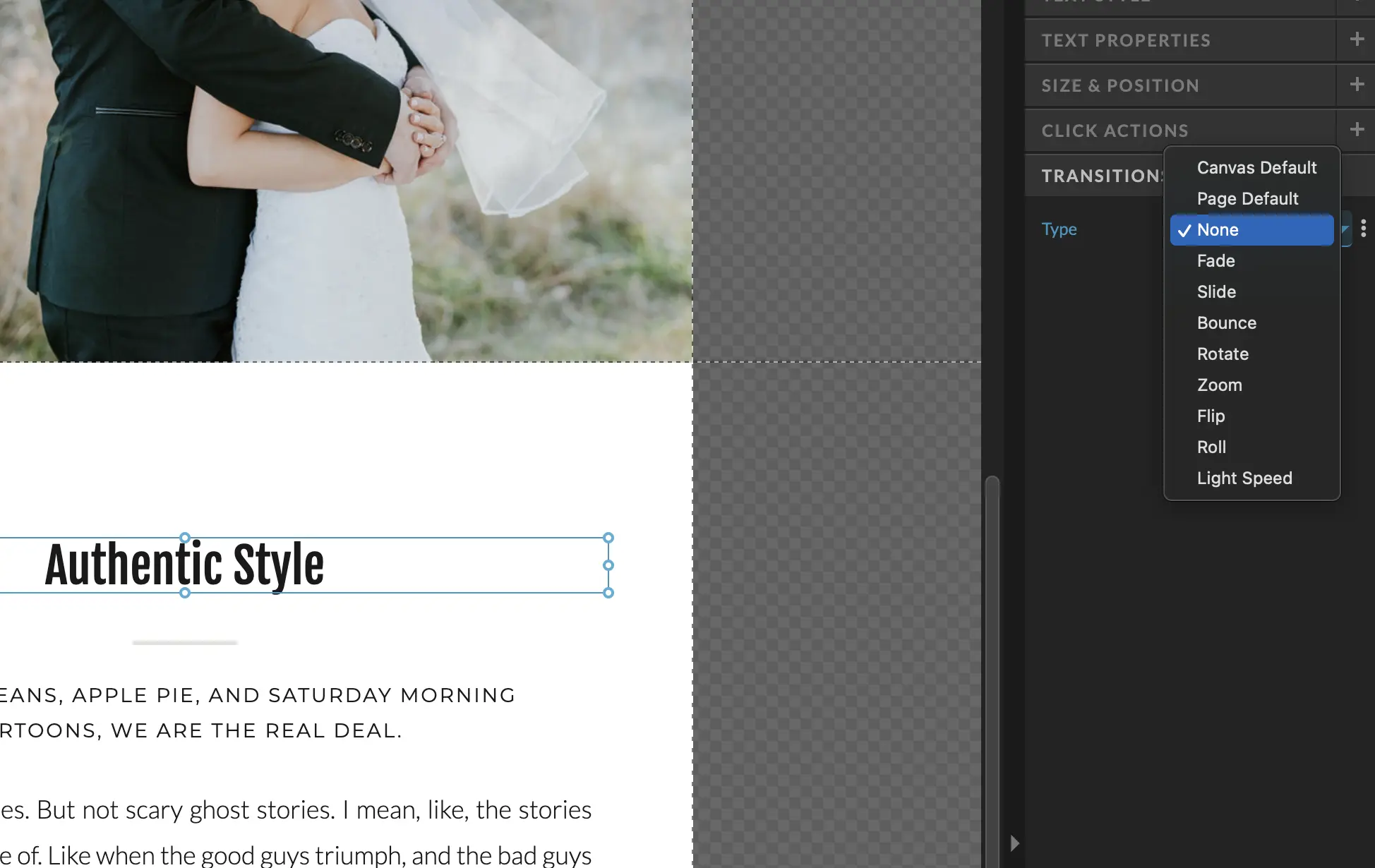Select None as the transition type
Viewport: 1375px width, 868px height.
[x=1217, y=229]
